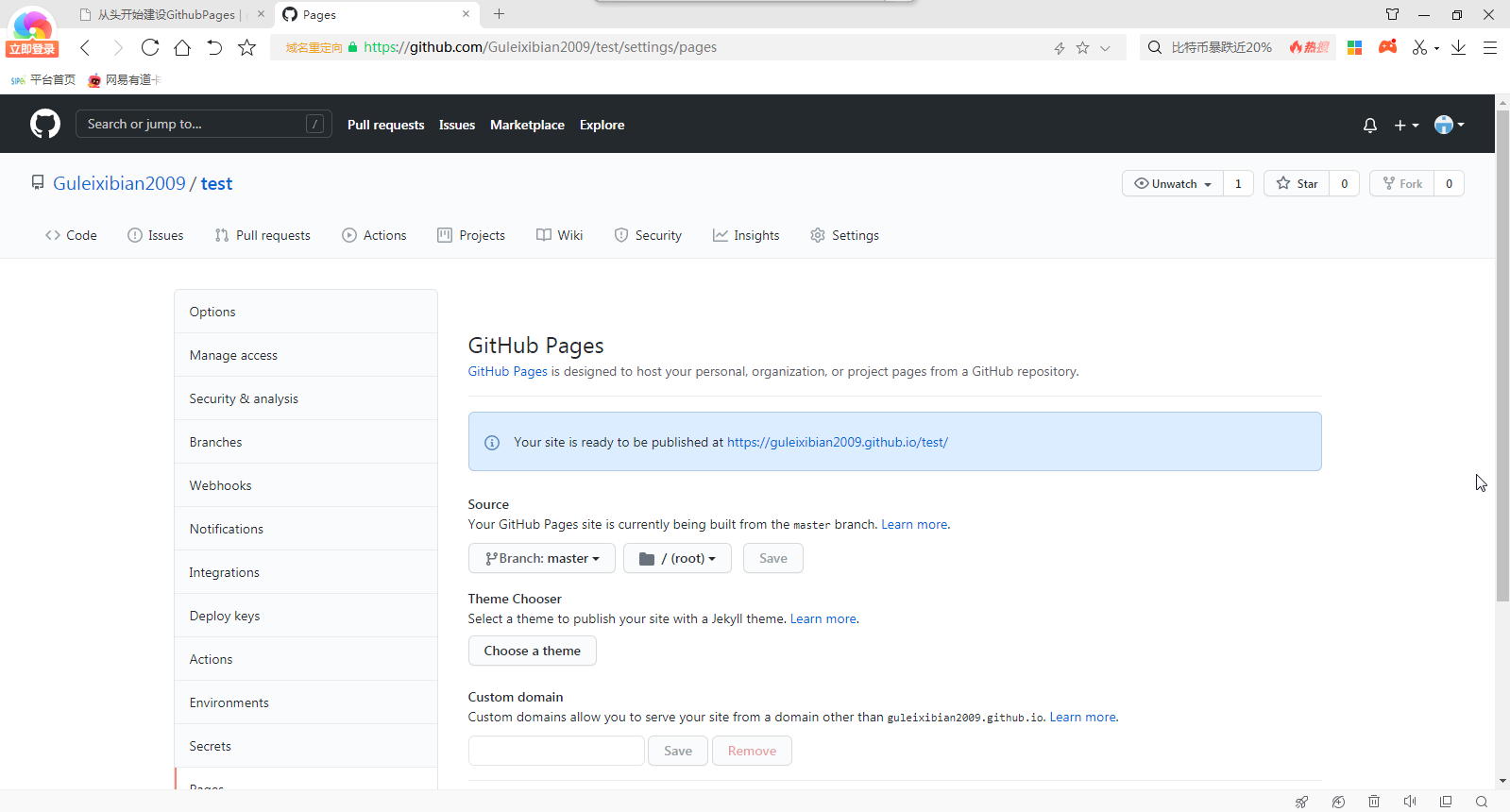Expand the Branch: master dropdown
This screenshot has height=812, width=1510.
click(x=542, y=558)
